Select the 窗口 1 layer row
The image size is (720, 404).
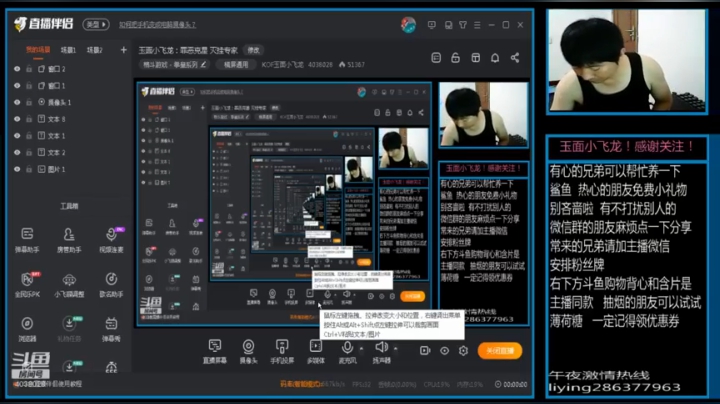tap(71, 85)
